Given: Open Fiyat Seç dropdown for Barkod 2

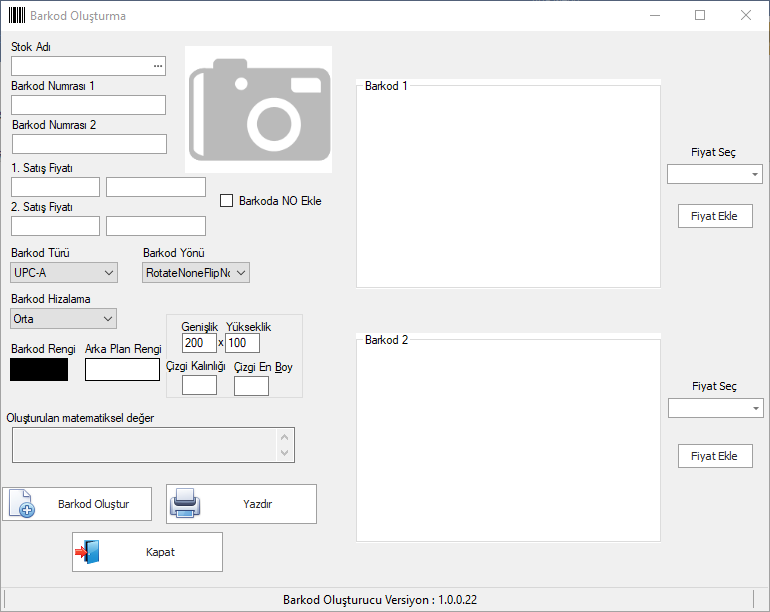Looking at the screenshot, I should [x=714, y=408].
